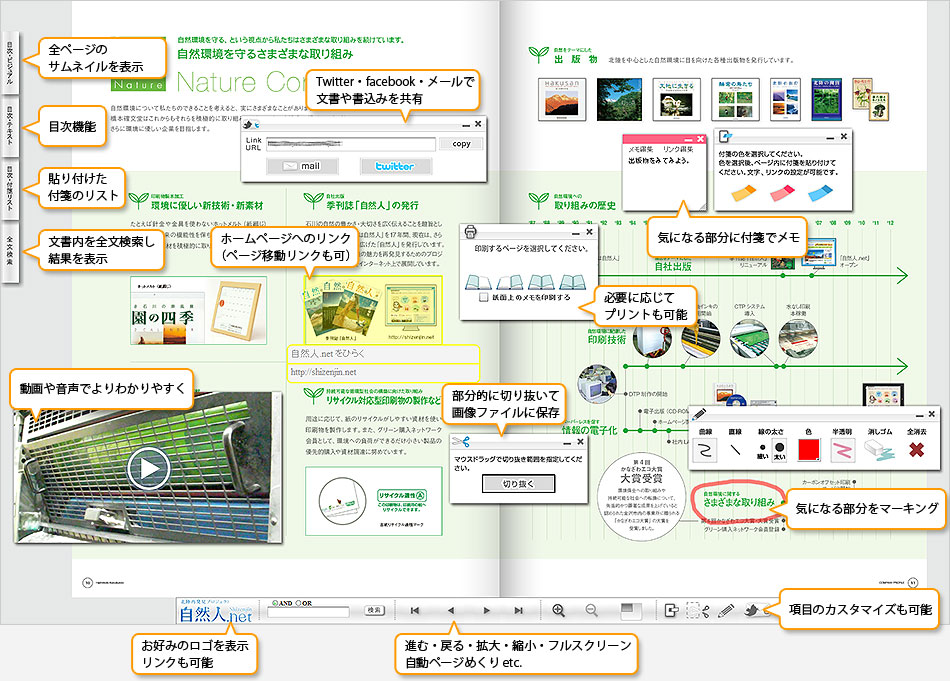The image size is (950, 681).
Task: Open the 全文検索 side tab
Action: point(10,251)
